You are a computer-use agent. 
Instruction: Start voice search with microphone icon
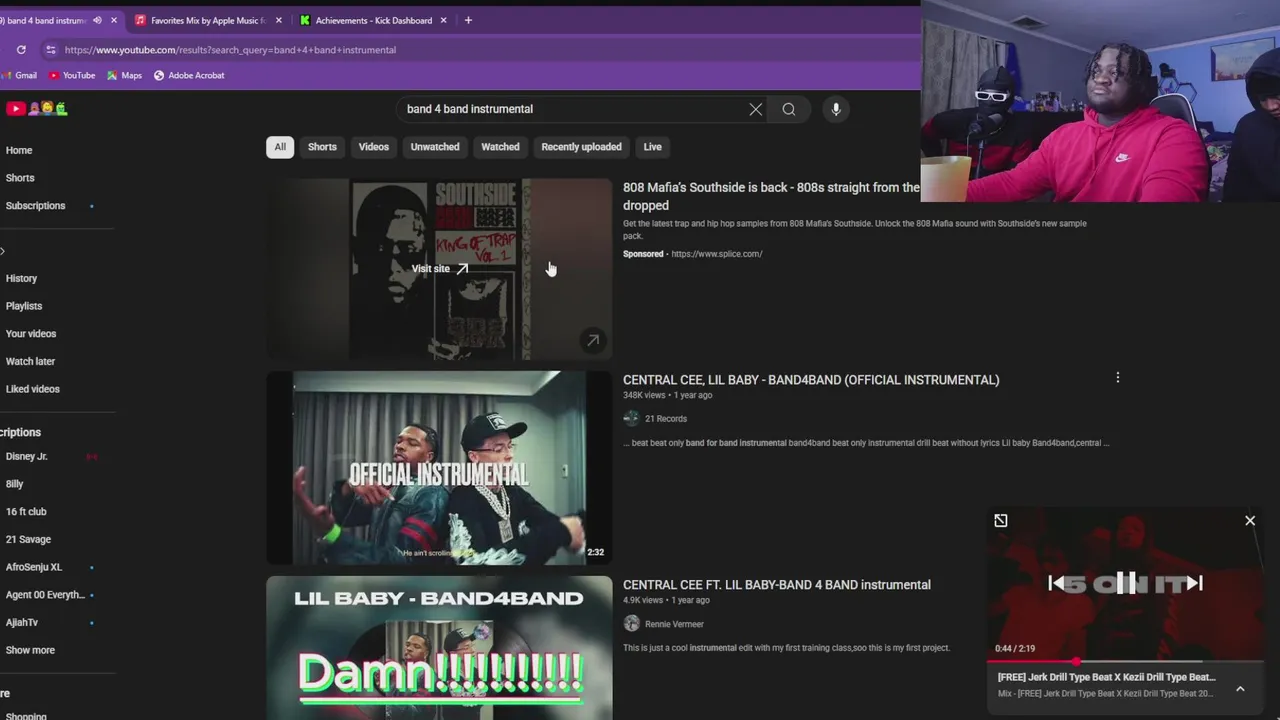(836, 109)
